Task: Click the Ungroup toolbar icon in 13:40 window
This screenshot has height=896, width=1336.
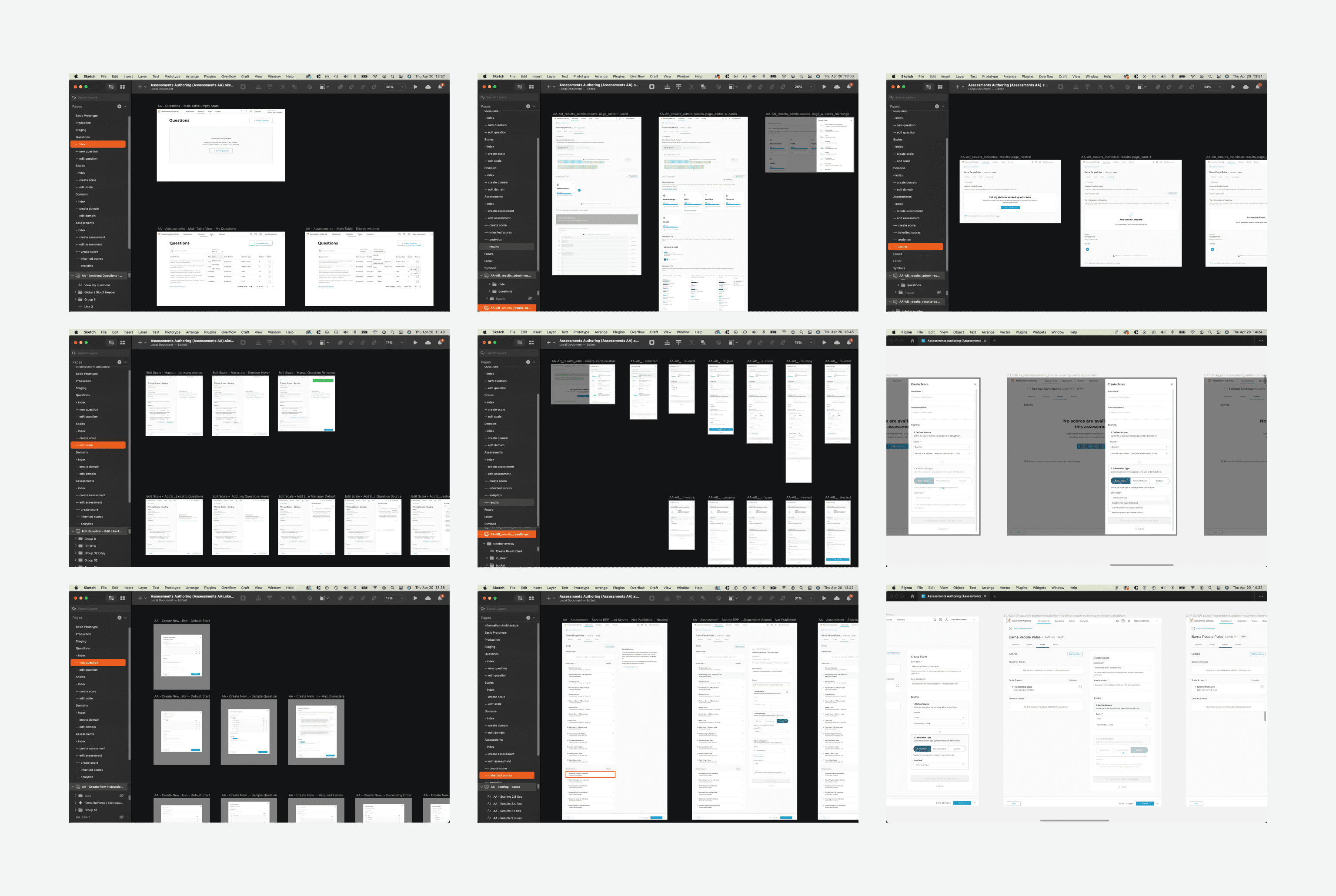Action: pos(295,343)
